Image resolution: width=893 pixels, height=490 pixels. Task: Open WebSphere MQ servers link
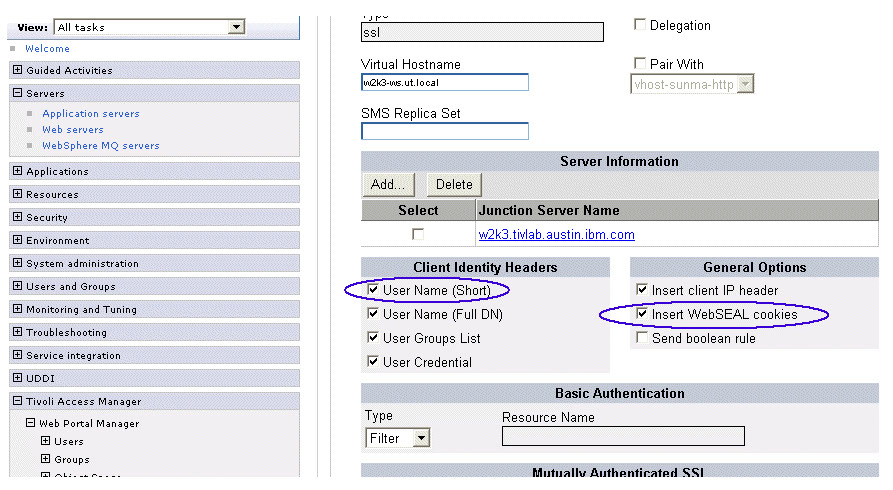pos(101,145)
